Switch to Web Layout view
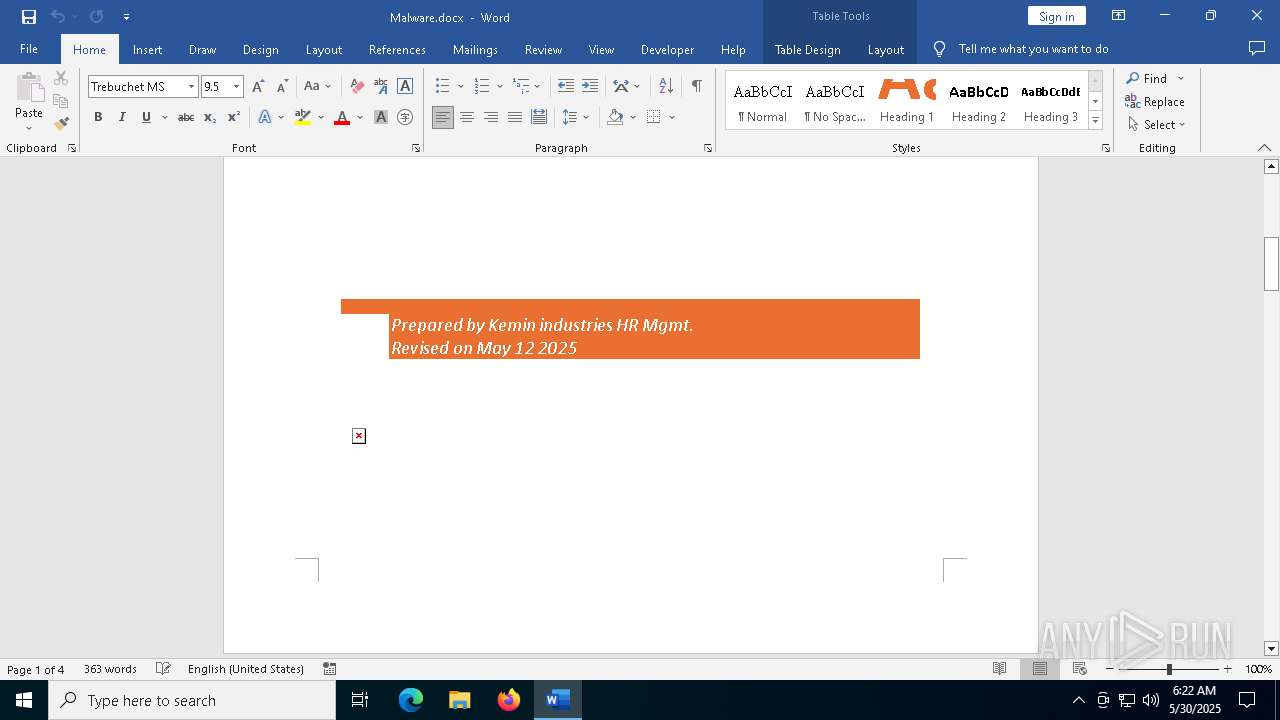This screenshot has height=720, width=1280. click(1080, 669)
